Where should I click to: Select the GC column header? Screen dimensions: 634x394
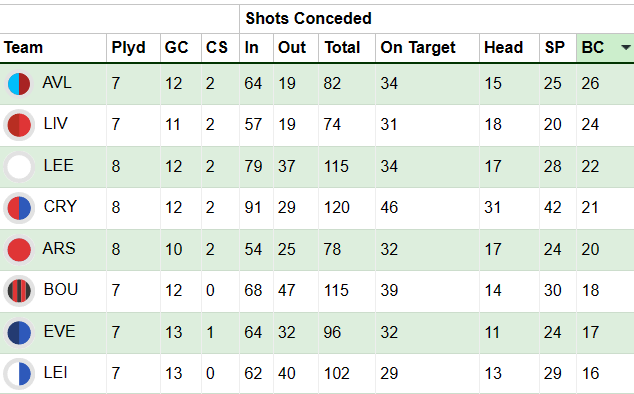tap(176, 48)
